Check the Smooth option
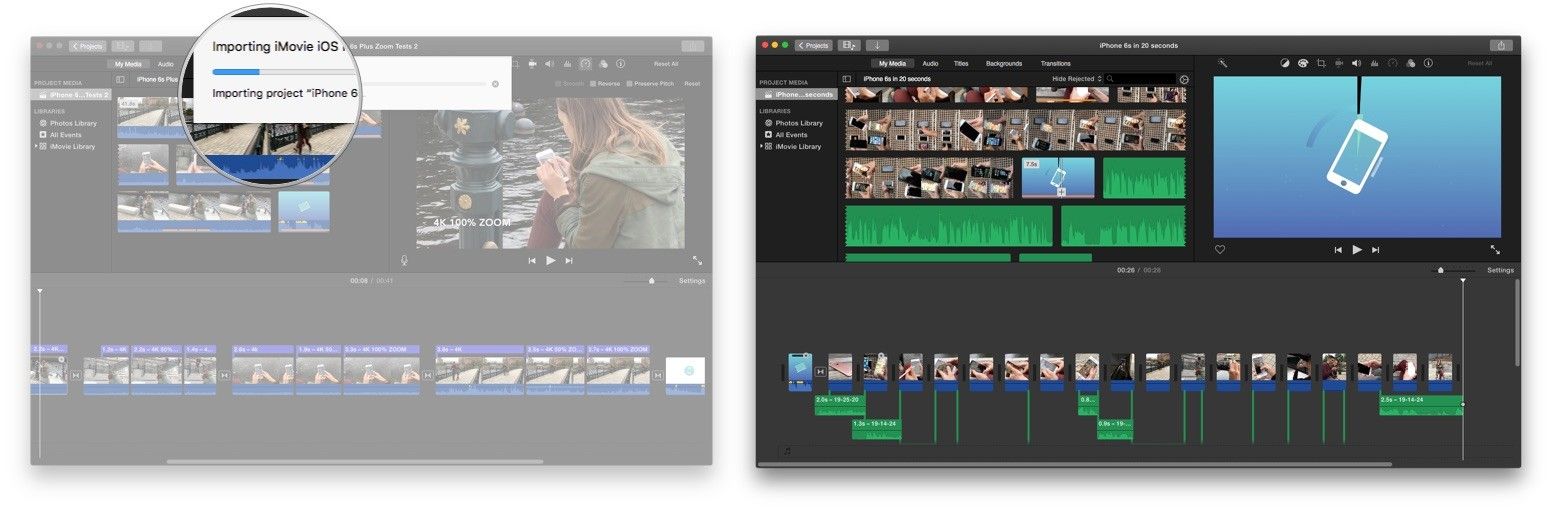 558,84
